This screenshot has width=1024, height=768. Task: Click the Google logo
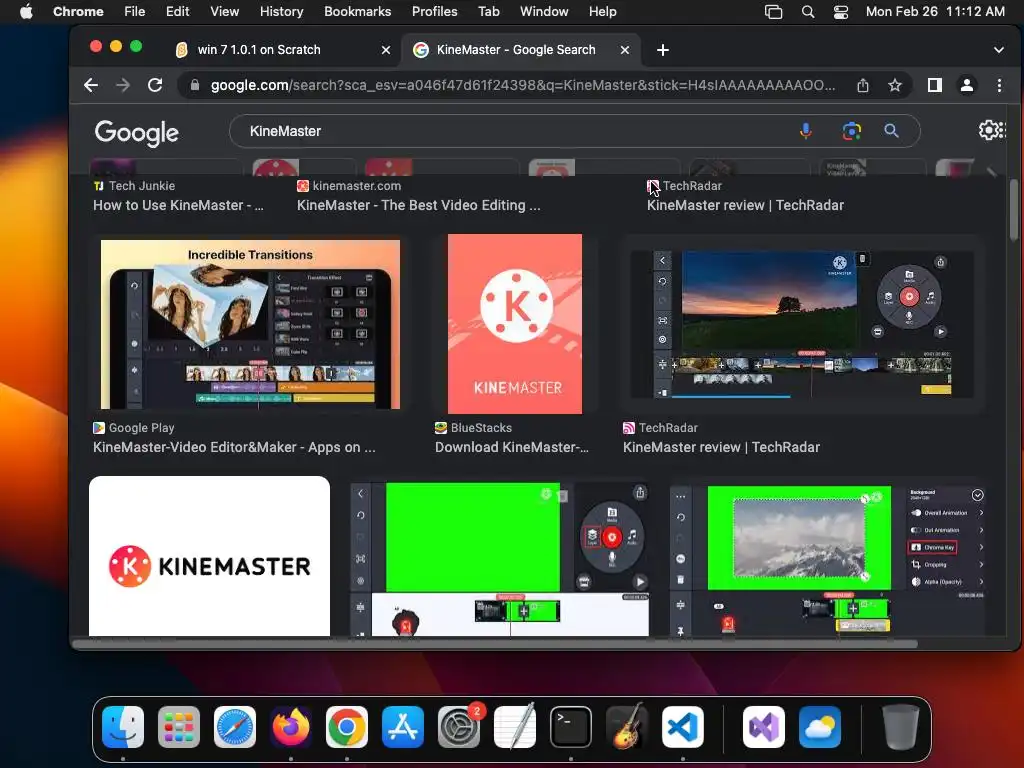(136, 133)
